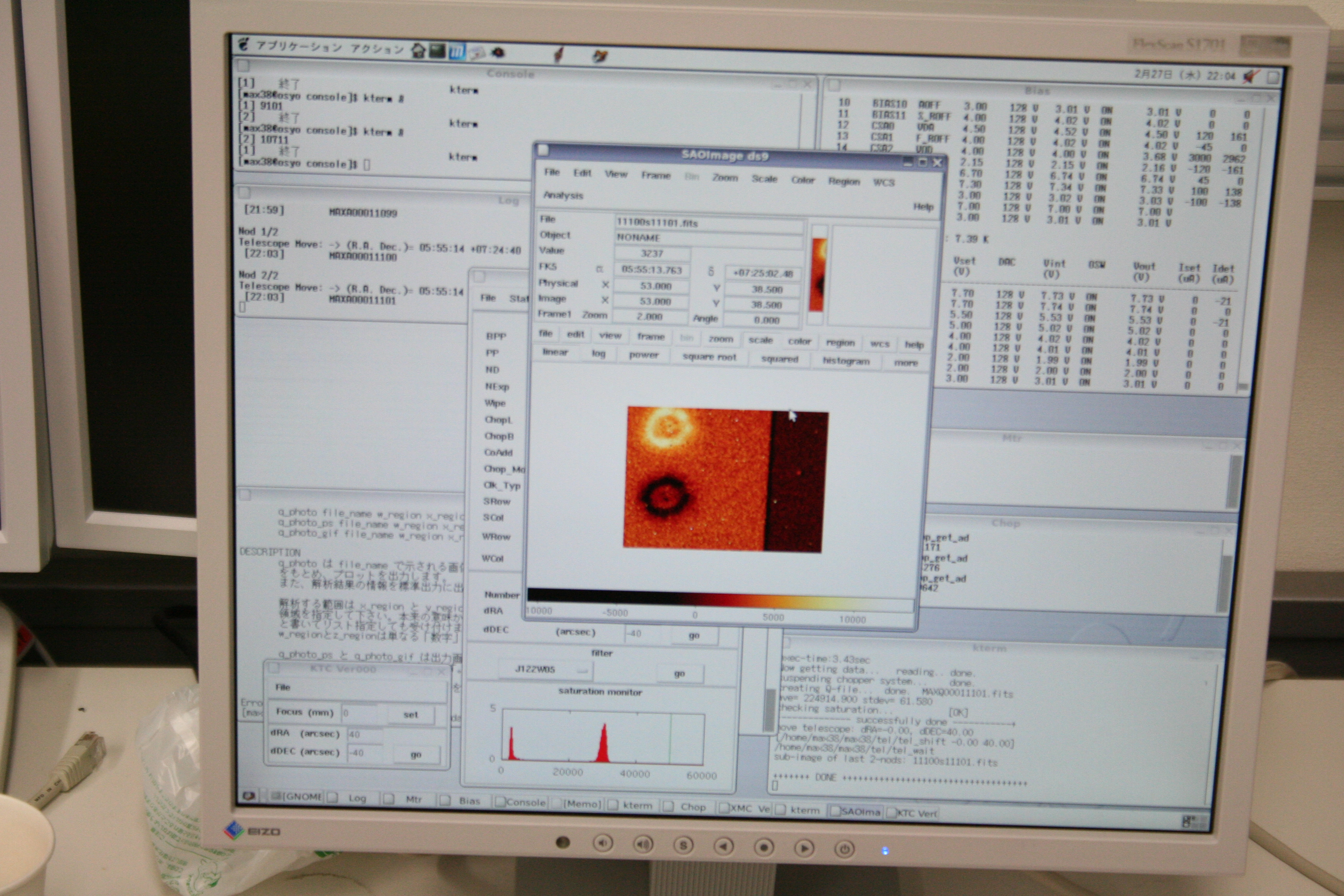
Task: Click the 'frame' button in ds9 buttonbar
Action: tap(651, 336)
